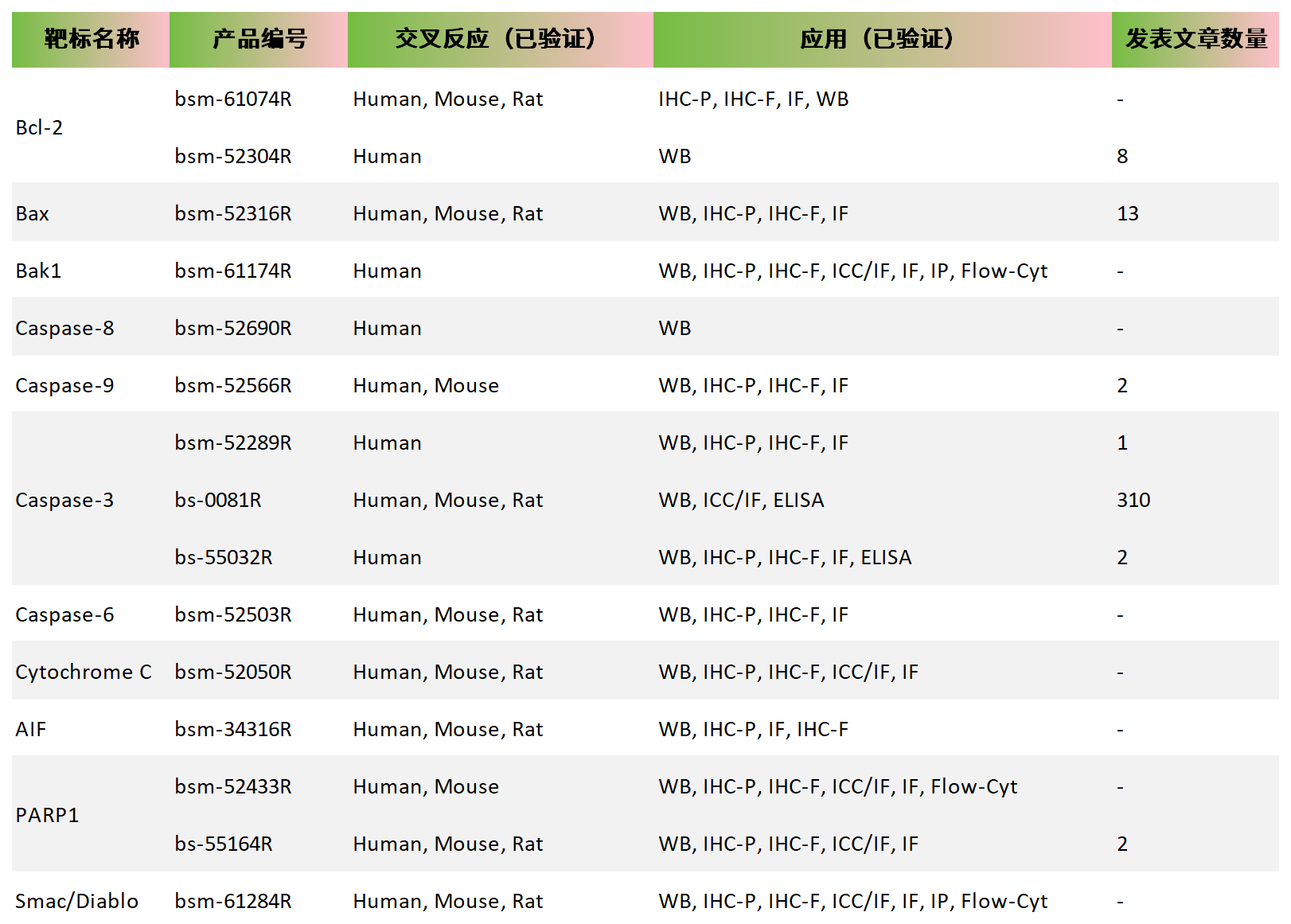
Task: Open product bsm-52304R
Action: coord(233,157)
